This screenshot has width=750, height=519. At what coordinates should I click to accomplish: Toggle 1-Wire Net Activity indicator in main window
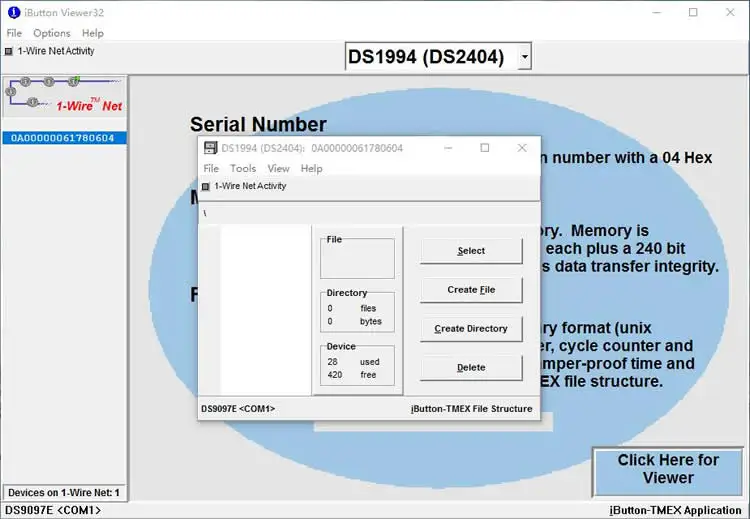tap(8, 51)
